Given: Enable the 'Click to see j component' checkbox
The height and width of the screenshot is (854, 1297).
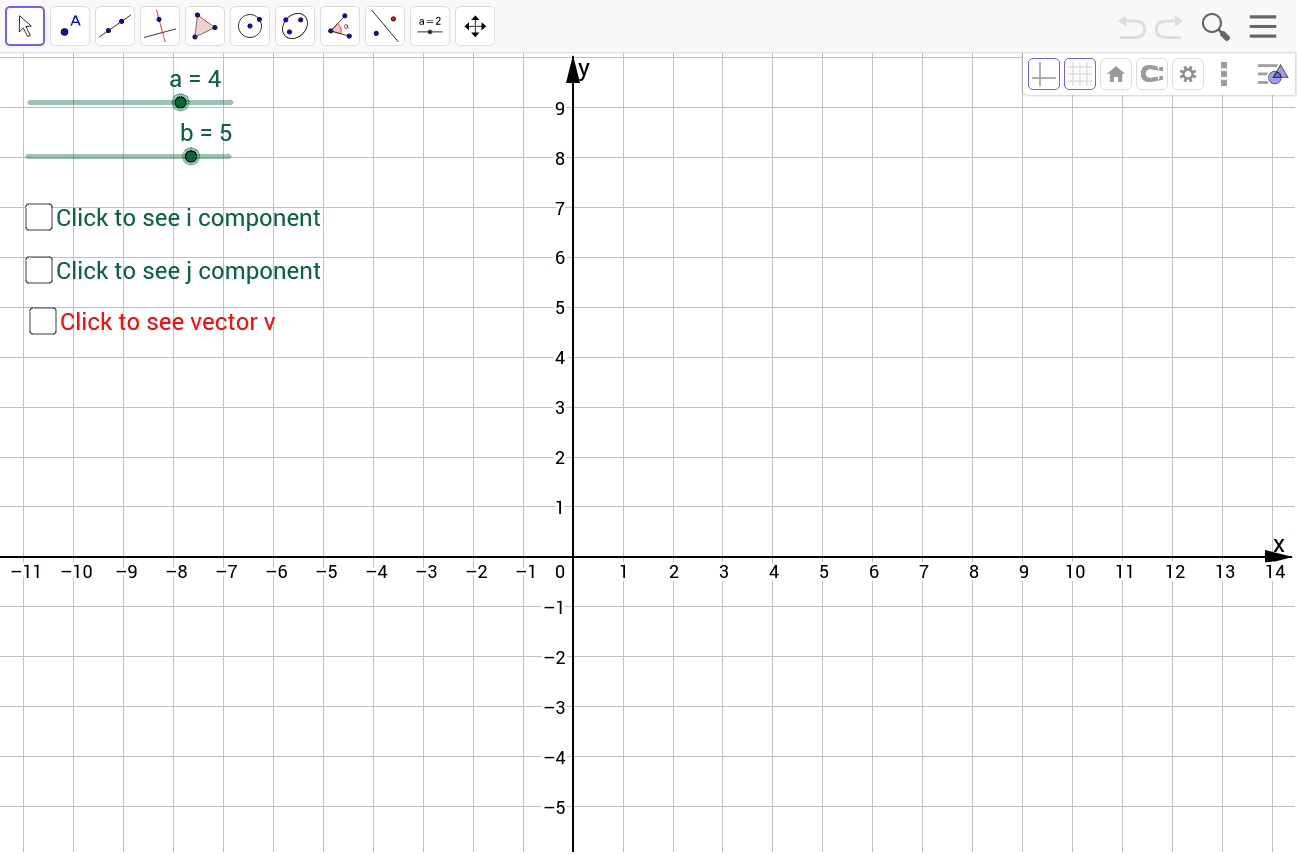Looking at the screenshot, I should tap(38, 269).
